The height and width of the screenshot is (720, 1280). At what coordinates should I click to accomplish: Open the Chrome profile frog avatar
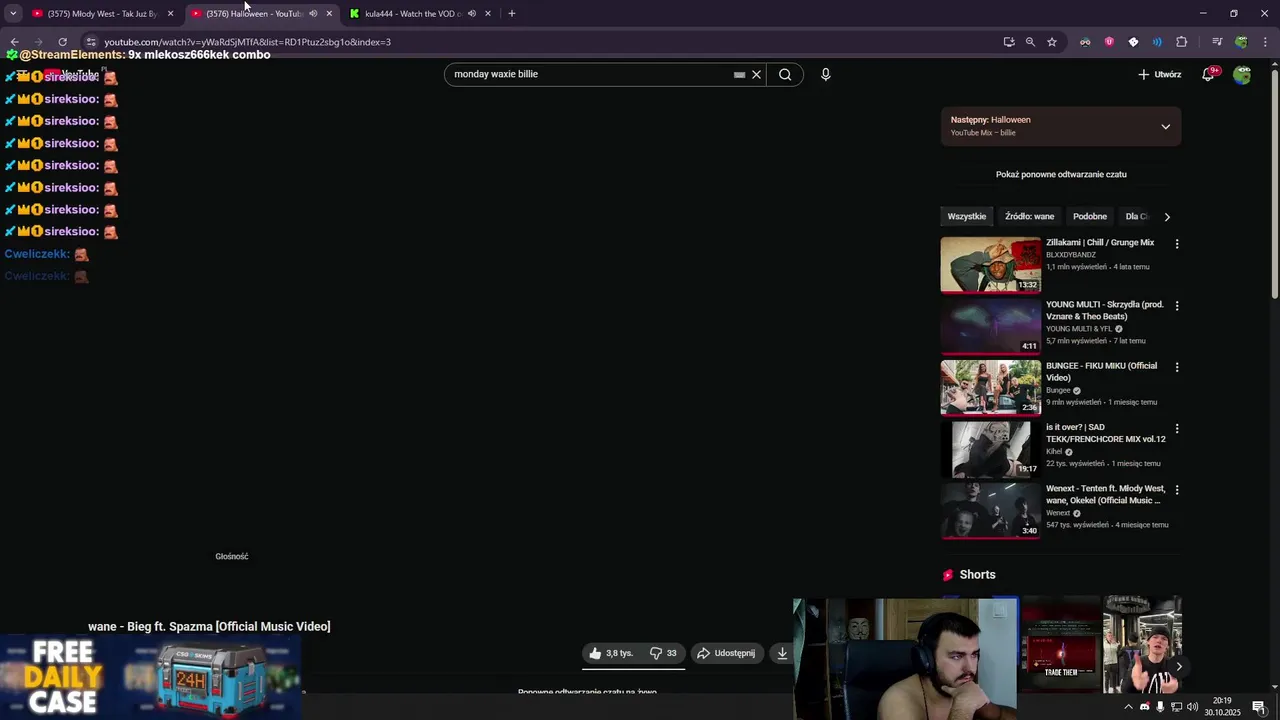coord(1241,42)
